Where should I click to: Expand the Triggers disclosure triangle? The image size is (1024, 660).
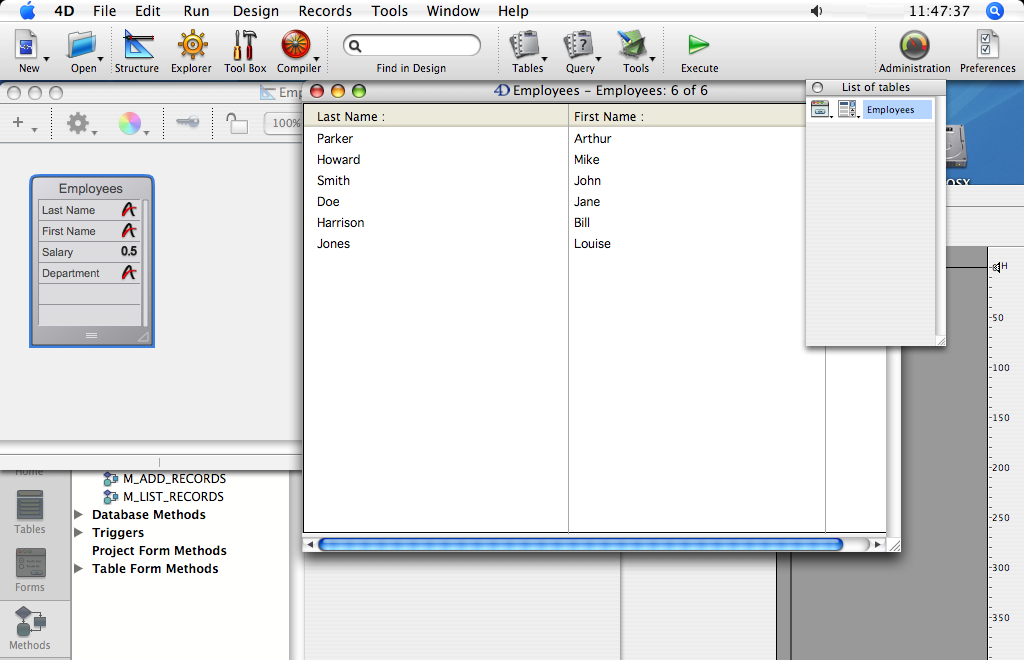pyautogui.click(x=80, y=533)
